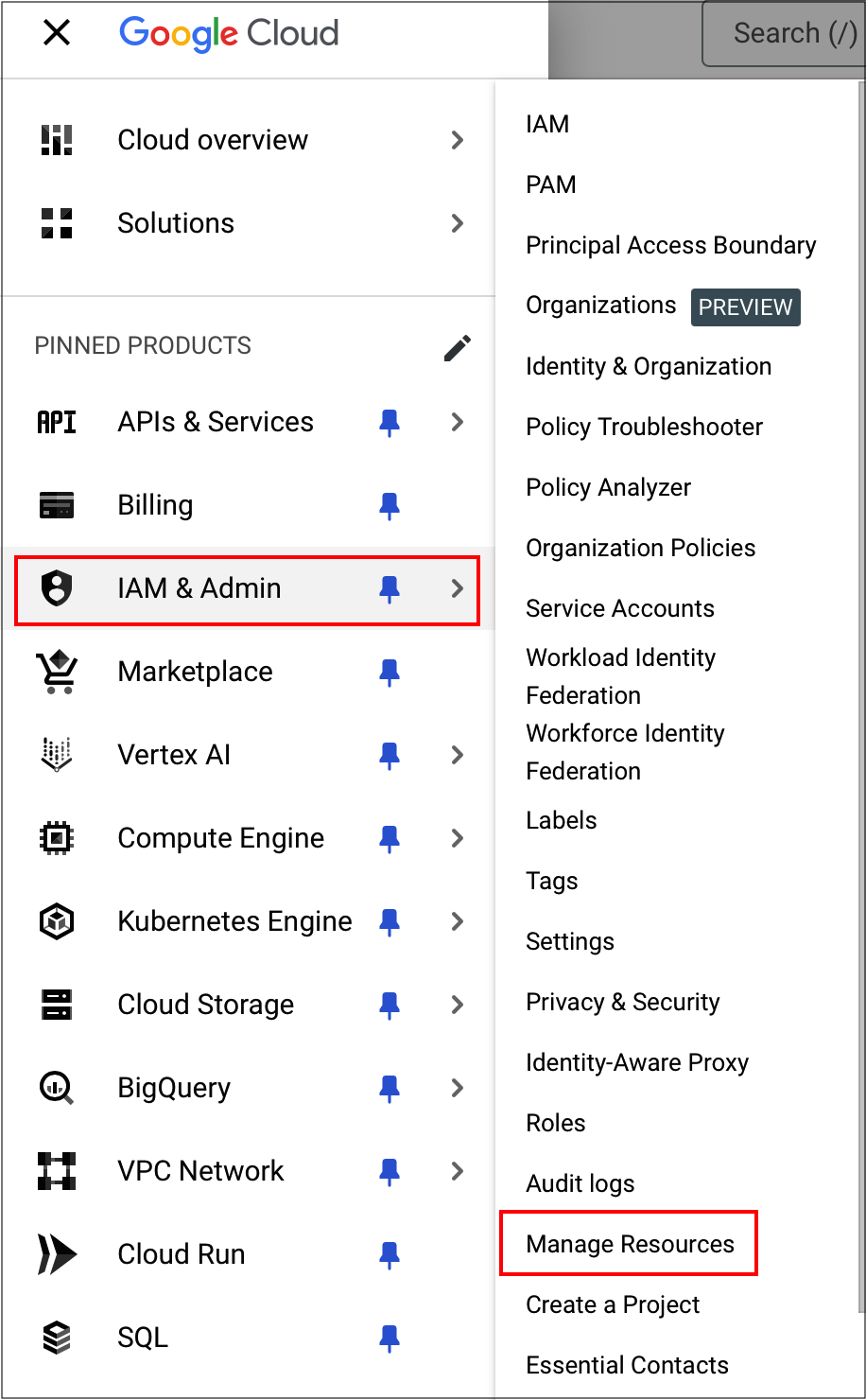The width and height of the screenshot is (866, 1400).
Task: Select Service Accounts in IAM submenu
Action: coord(620,608)
